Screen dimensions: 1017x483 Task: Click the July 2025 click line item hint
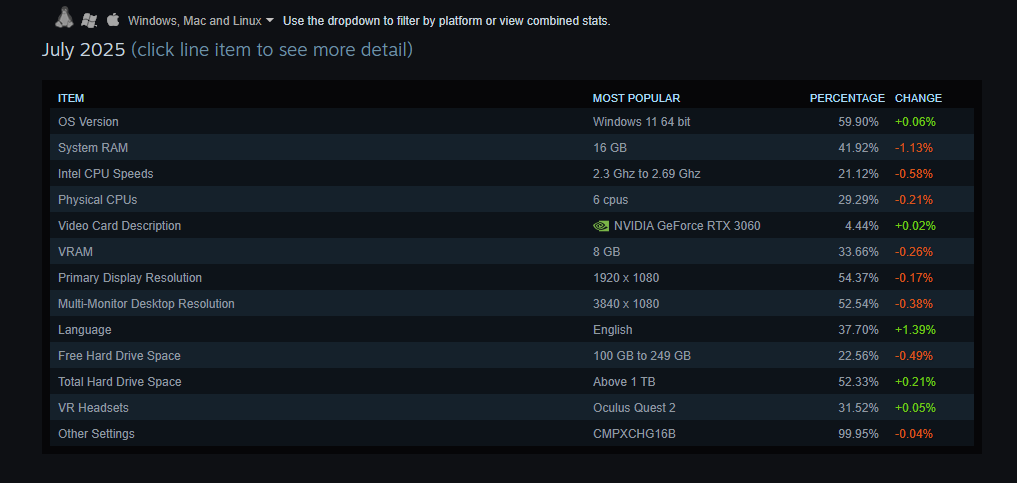click(272, 49)
